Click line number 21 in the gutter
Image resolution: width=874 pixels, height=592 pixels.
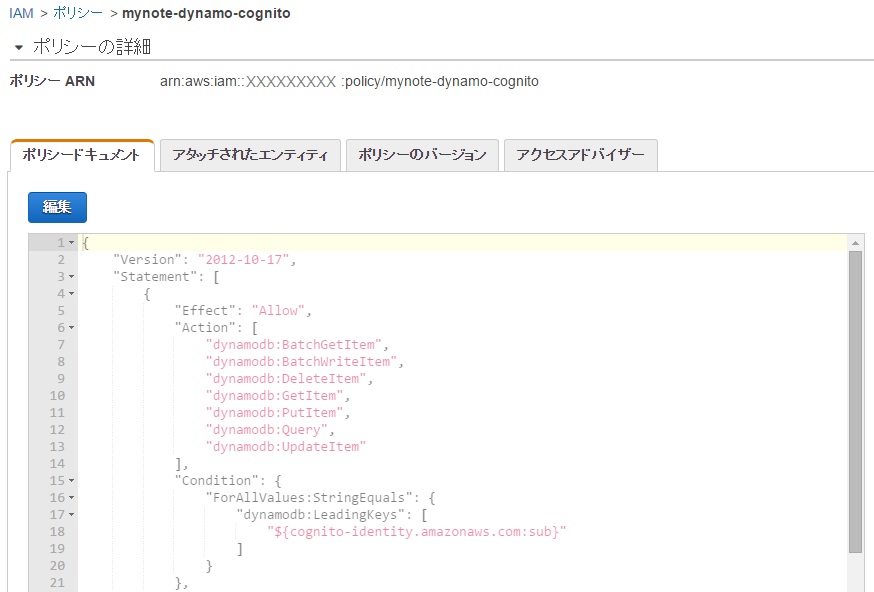57,583
